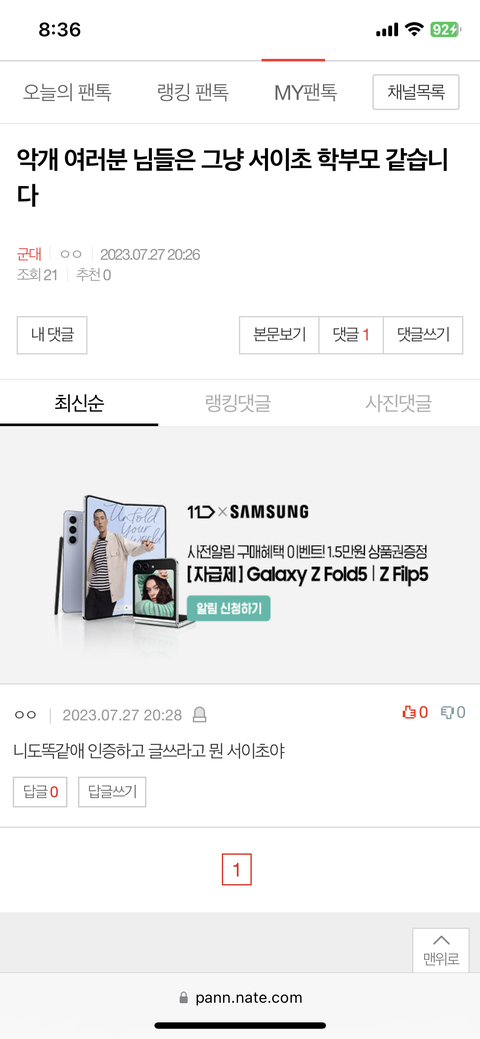Tap the lock icon beside pann.nate.com
This screenshot has width=480, height=1039.
(184, 998)
